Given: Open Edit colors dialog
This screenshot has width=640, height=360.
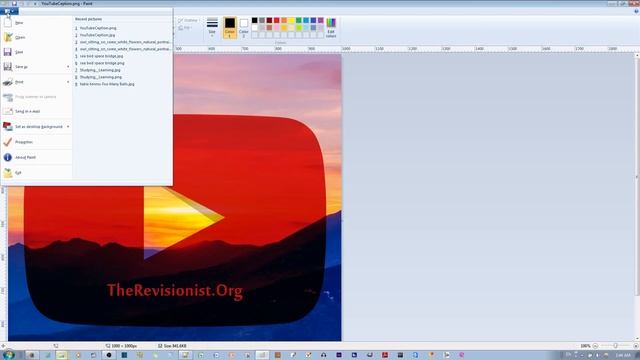Looking at the screenshot, I should 331,28.
